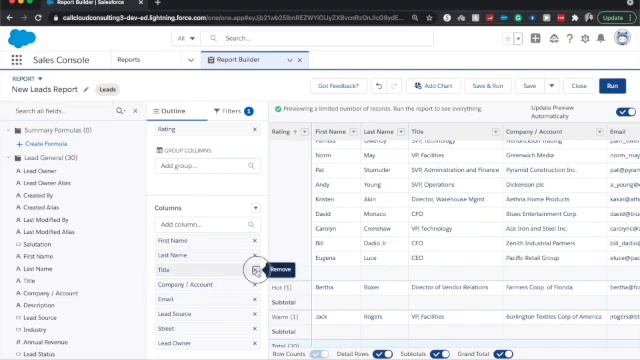Collapse the Summary Formulas folder
The image size is (640, 360).
pos(9,130)
